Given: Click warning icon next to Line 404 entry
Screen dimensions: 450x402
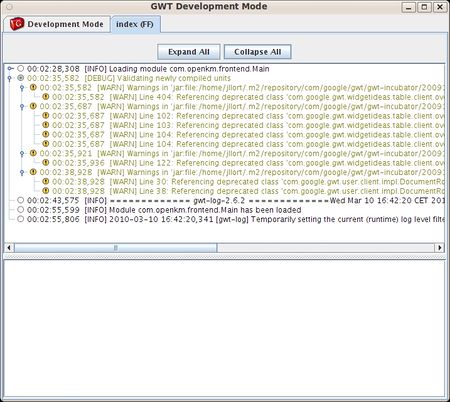Looking at the screenshot, I should point(46,97).
